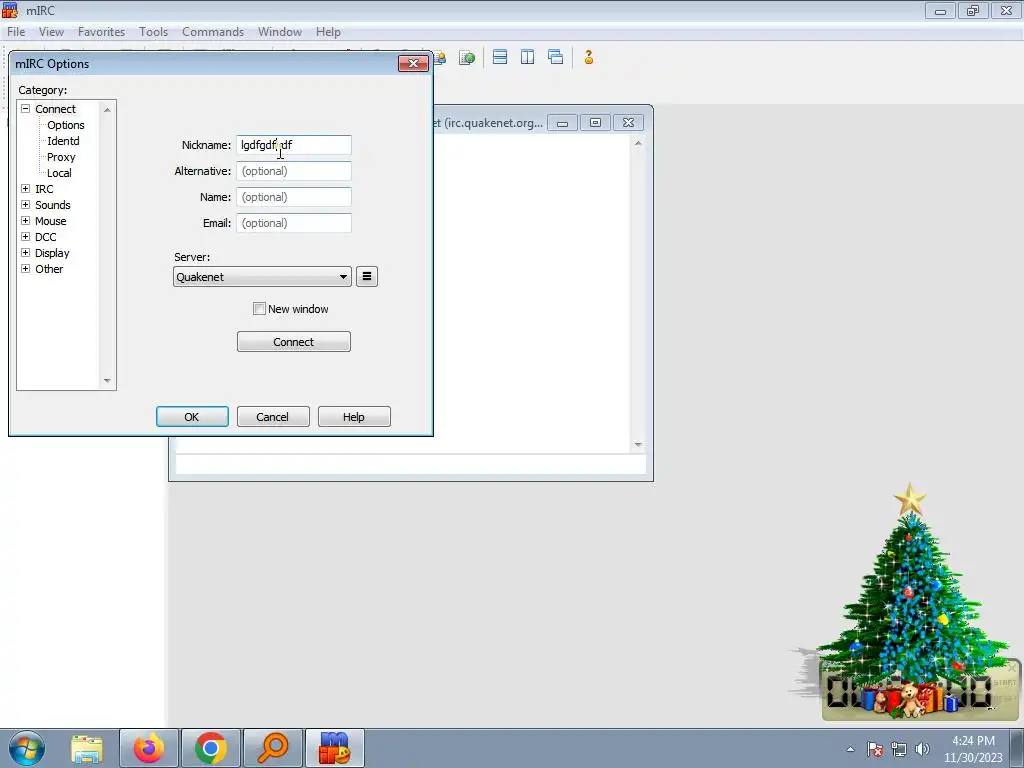This screenshot has height=768, width=1024.
Task: Open the volume speaker tray icon
Action: click(x=922, y=749)
